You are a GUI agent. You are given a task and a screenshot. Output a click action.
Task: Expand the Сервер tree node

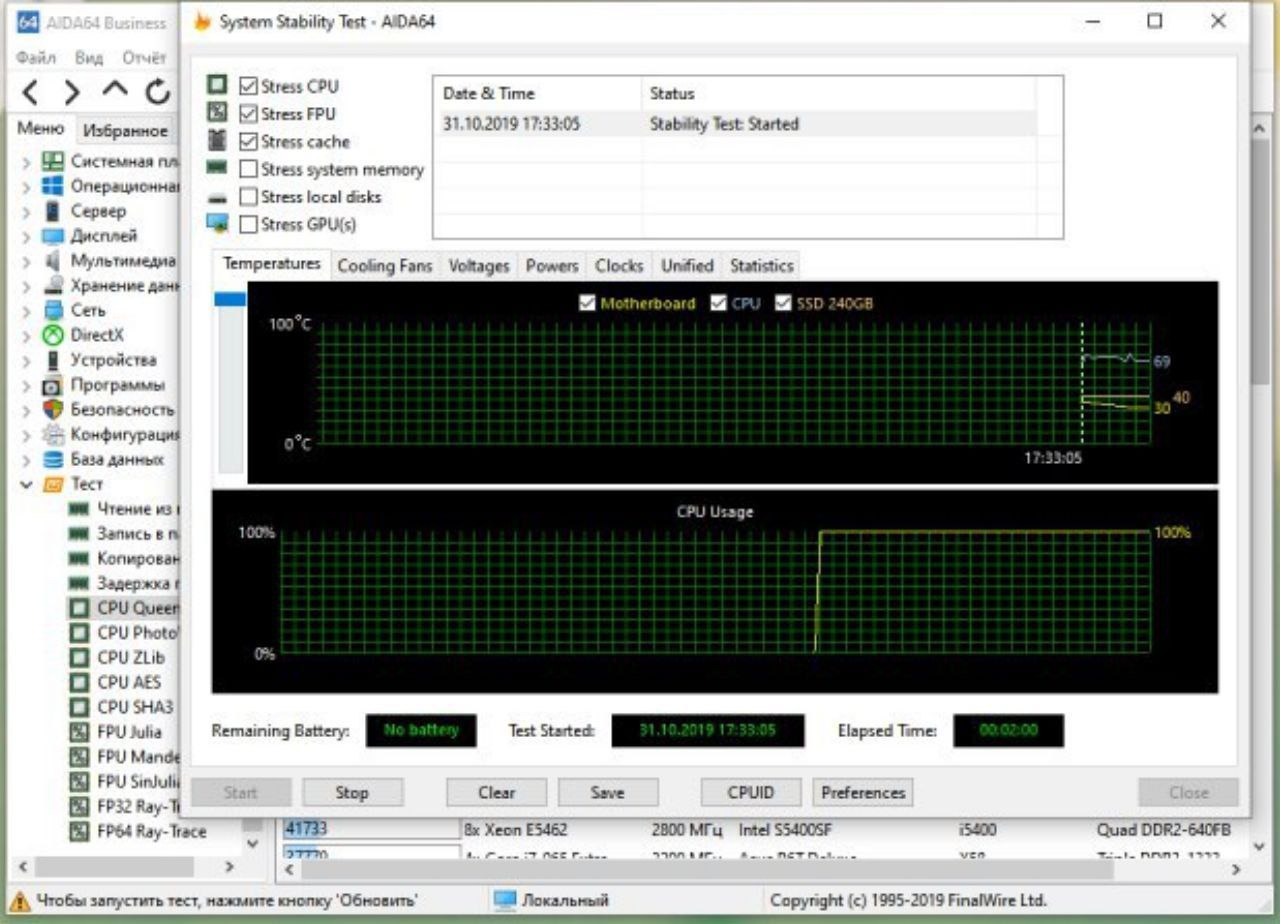pyautogui.click(x=26, y=211)
